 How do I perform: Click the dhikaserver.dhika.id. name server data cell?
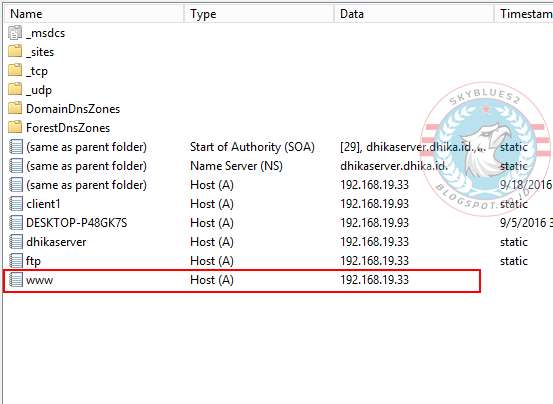[394, 166]
